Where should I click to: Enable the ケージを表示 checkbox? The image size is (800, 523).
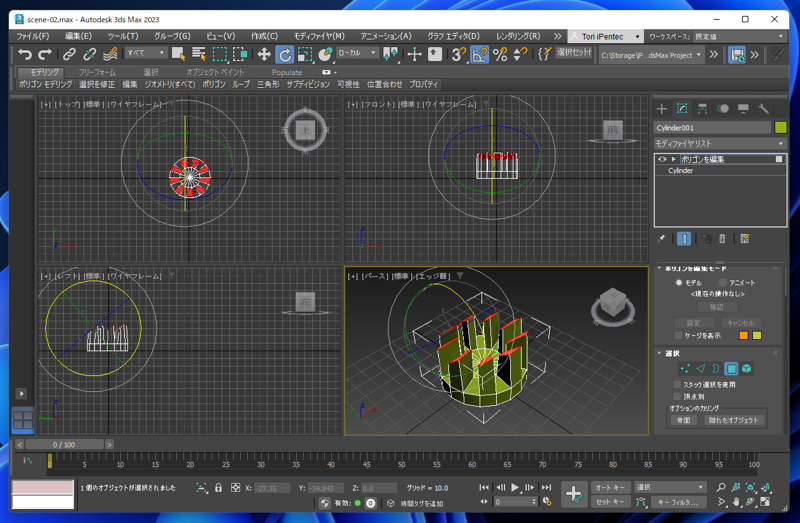click(x=678, y=335)
